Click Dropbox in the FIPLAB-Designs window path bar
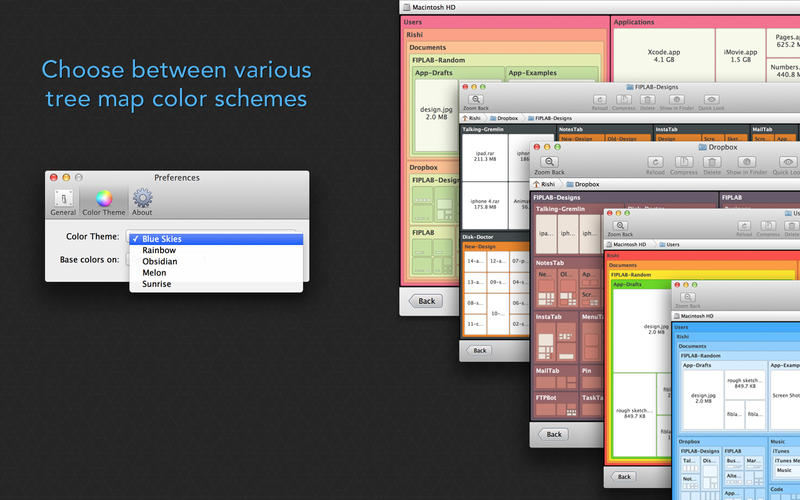This screenshot has height=500, width=800. pyautogui.click(x=504, y=118)
